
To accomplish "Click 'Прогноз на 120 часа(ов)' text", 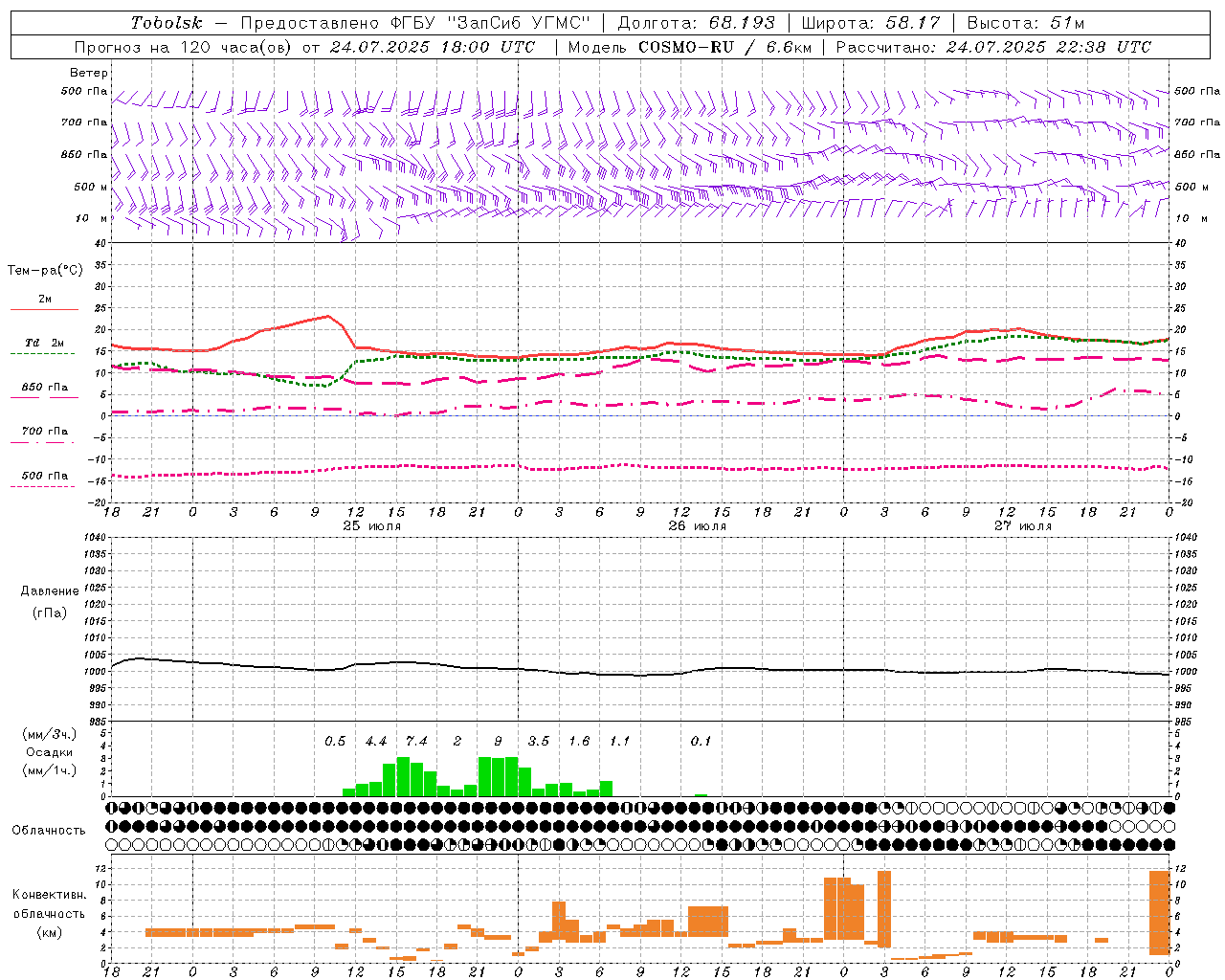I will pyautogui.click(x=185, y=47).
